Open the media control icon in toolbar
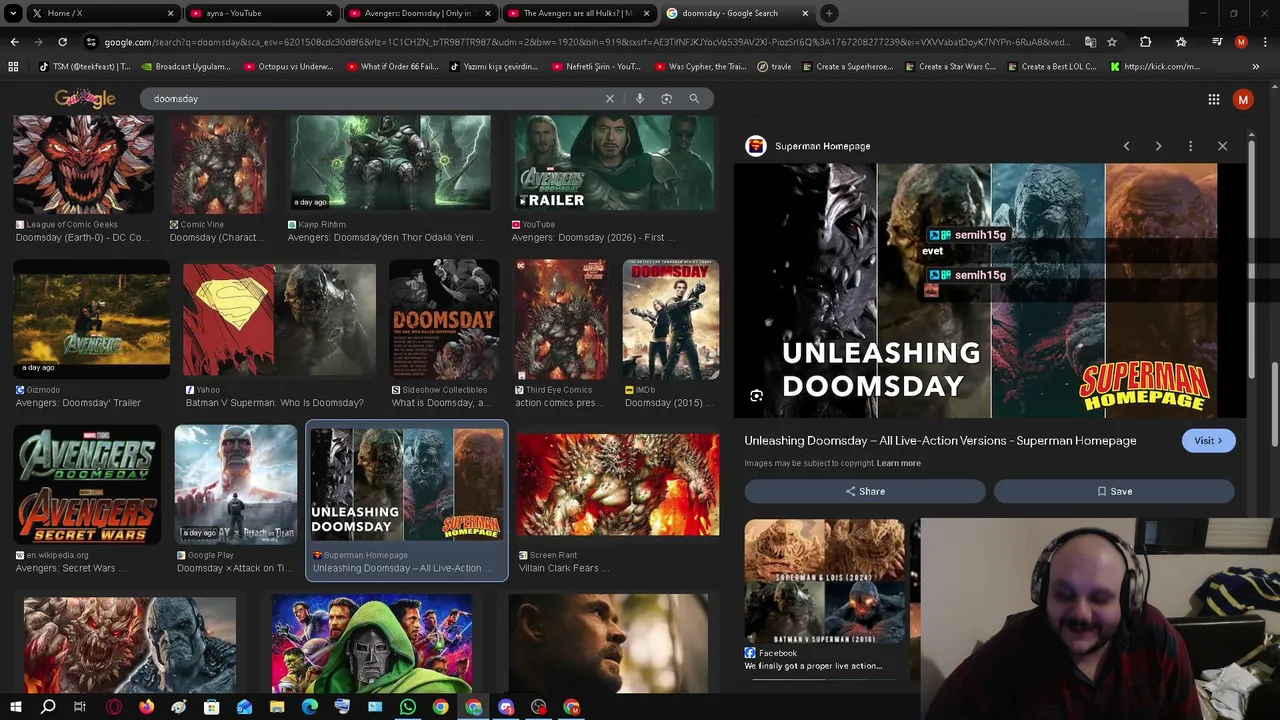 pyautogui.click(x=1217, y=42)
